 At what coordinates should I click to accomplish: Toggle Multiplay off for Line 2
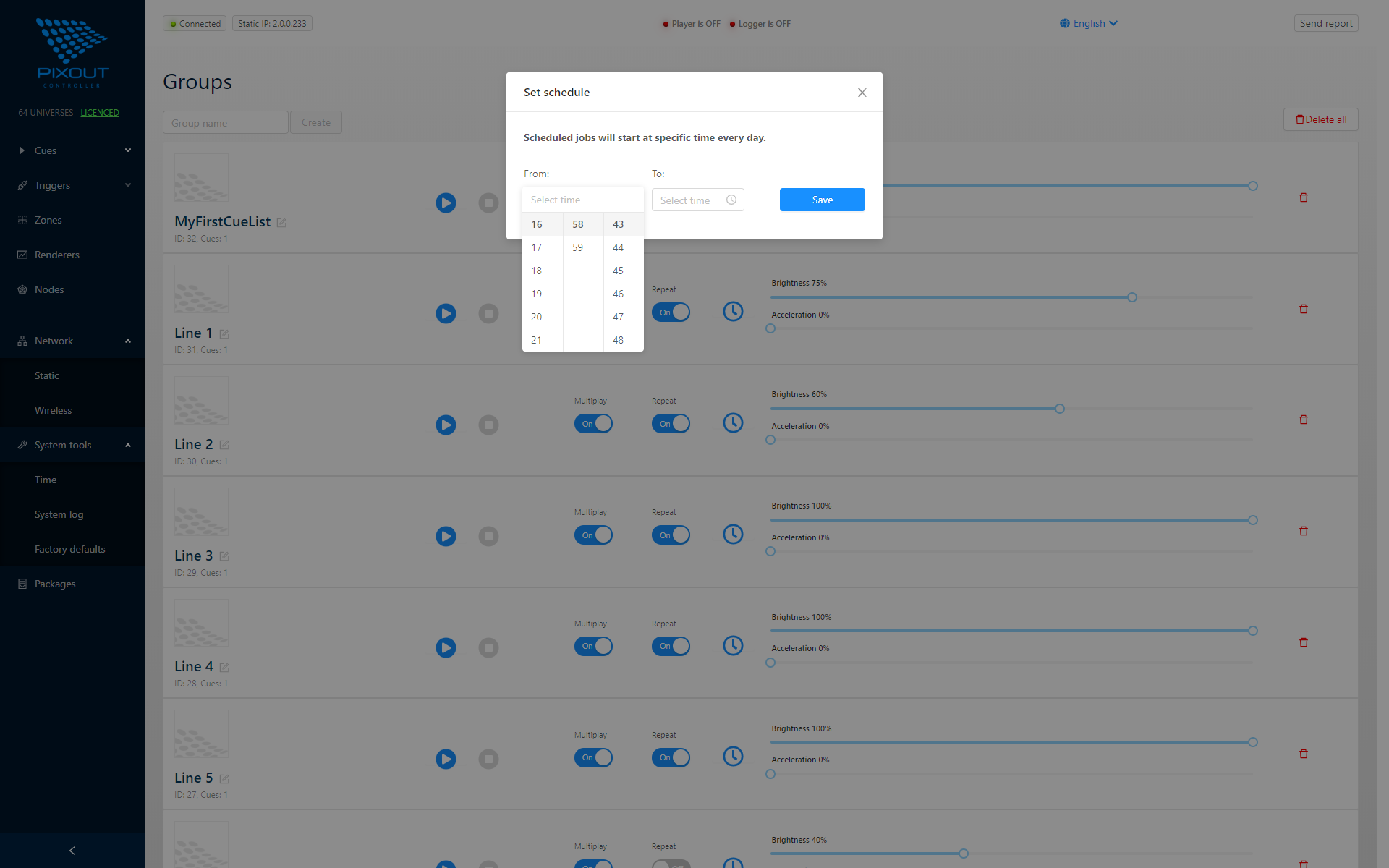[593, 423]
